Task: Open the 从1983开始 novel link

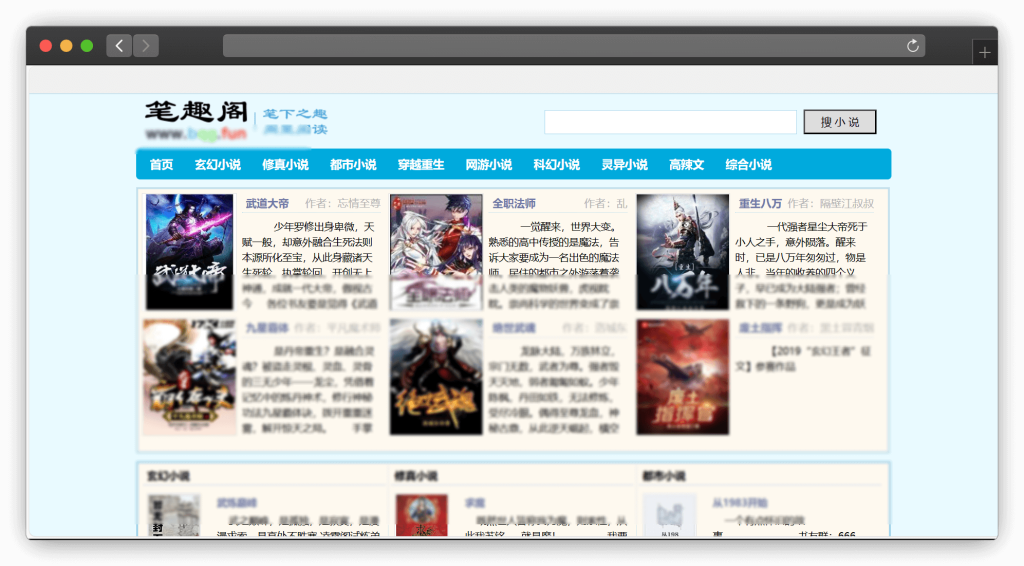Action: coord(740,503)
